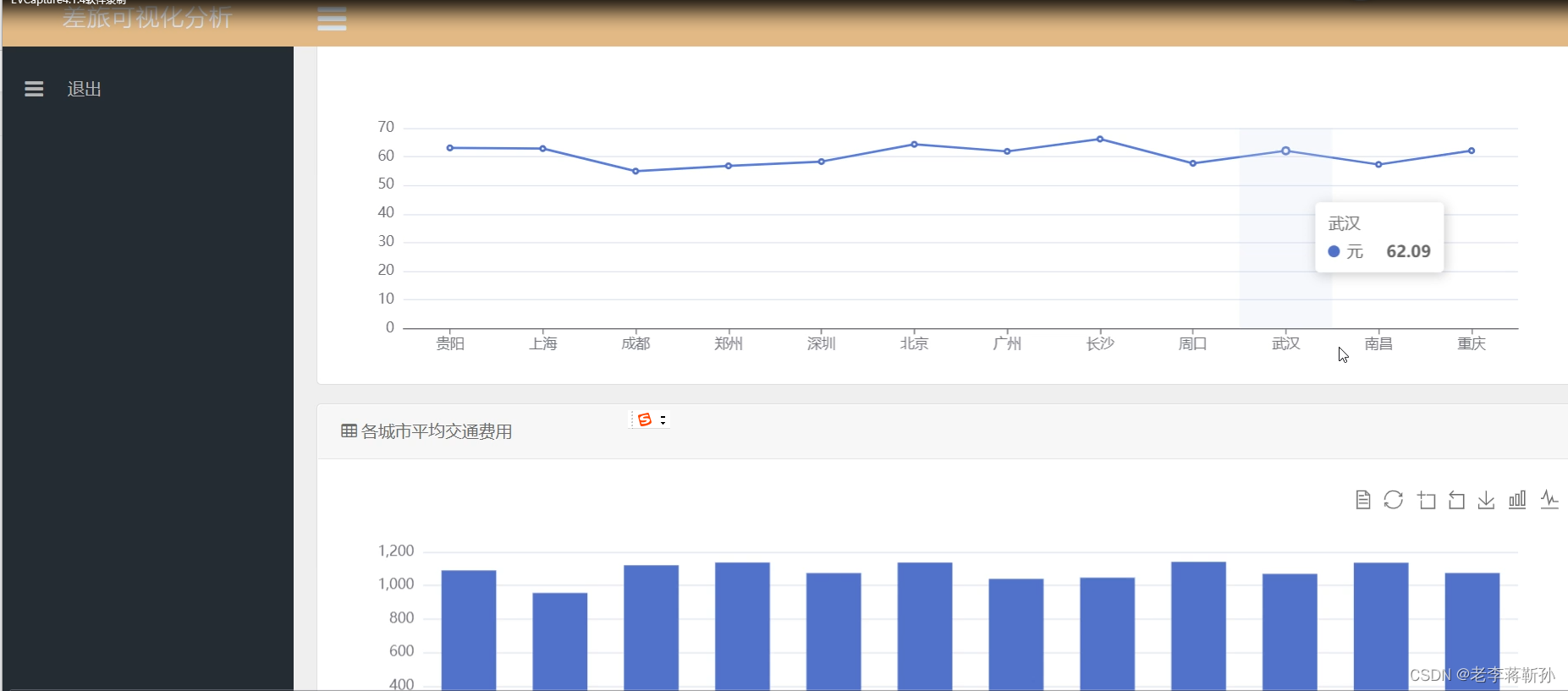Activate the area zoom tool icon
Image resolution: width=1568 pixels, height=691 pixels.
tap(1427, 500)
